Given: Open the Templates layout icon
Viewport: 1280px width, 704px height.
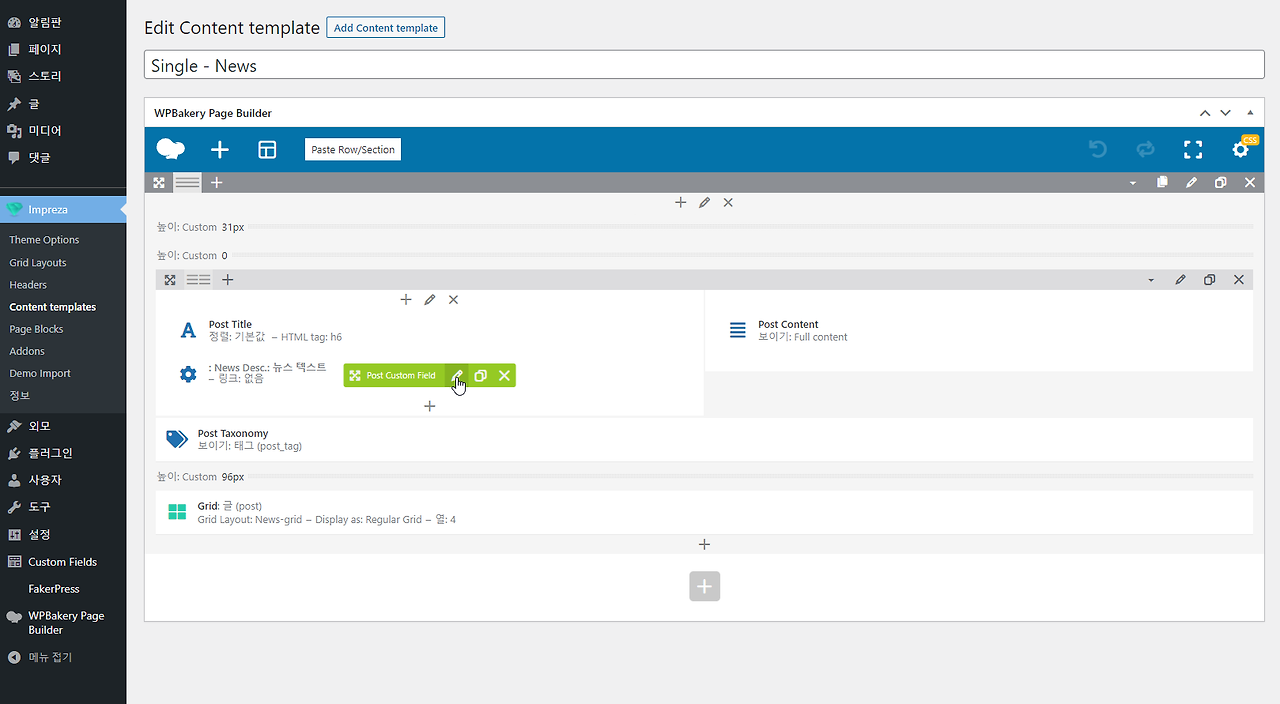Looking at the screenshot, I should 267,150.
